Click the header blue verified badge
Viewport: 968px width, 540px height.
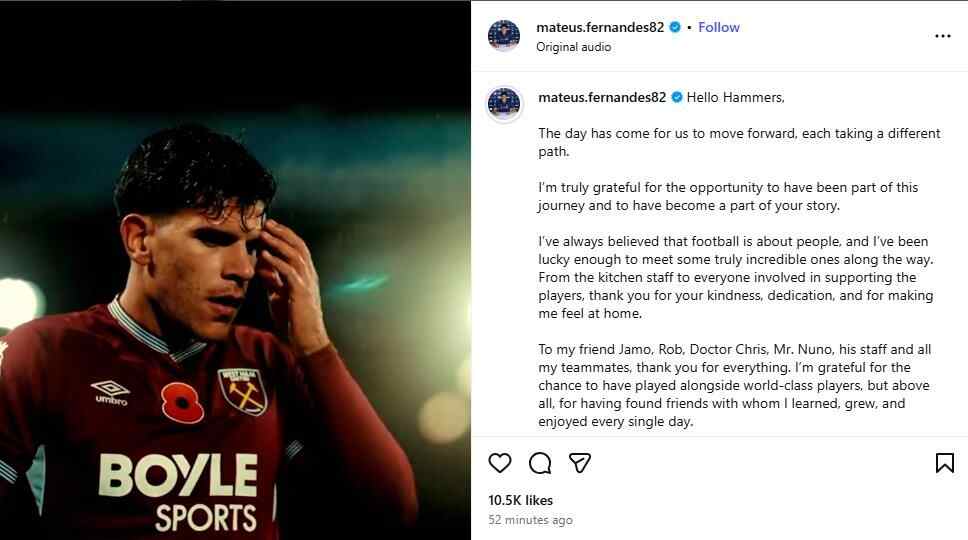[x=675, y=27]
